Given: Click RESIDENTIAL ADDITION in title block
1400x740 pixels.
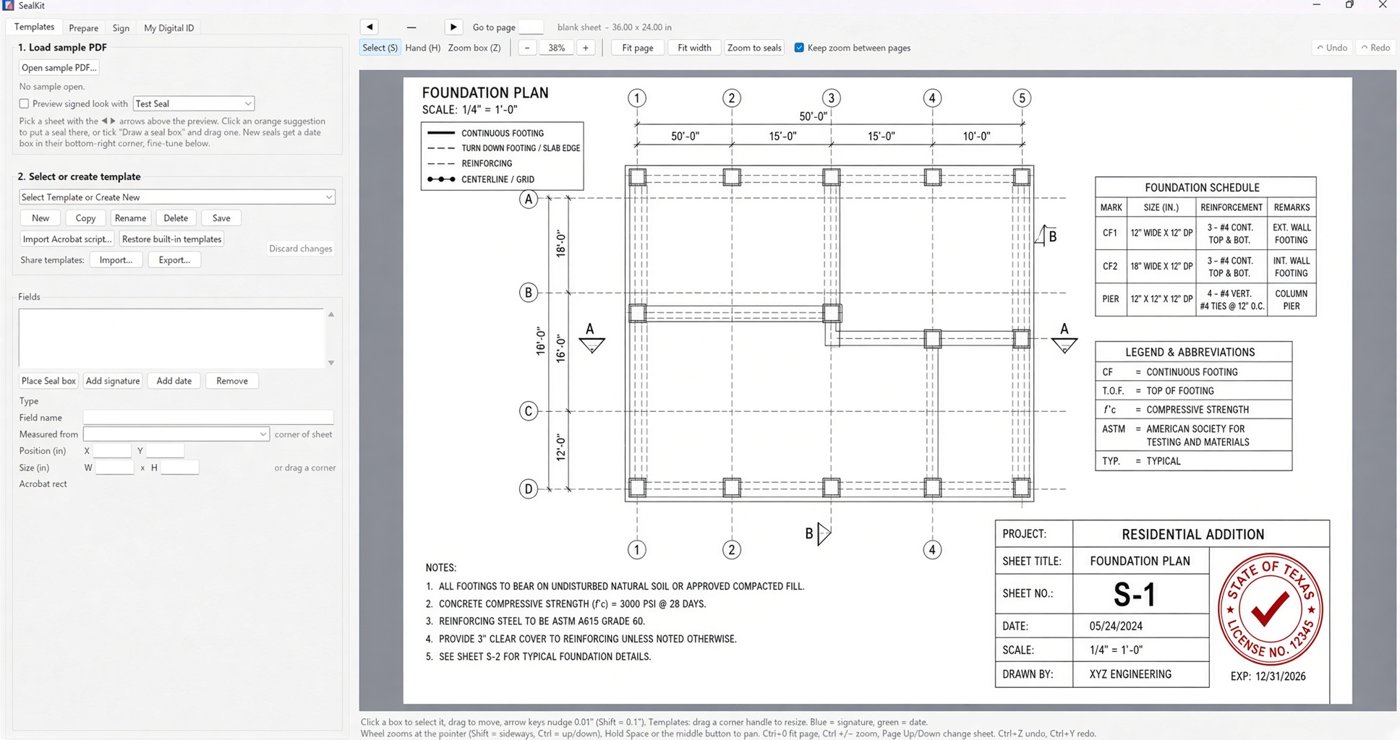Looking at the screenshot, I should tap(1193, 535).
